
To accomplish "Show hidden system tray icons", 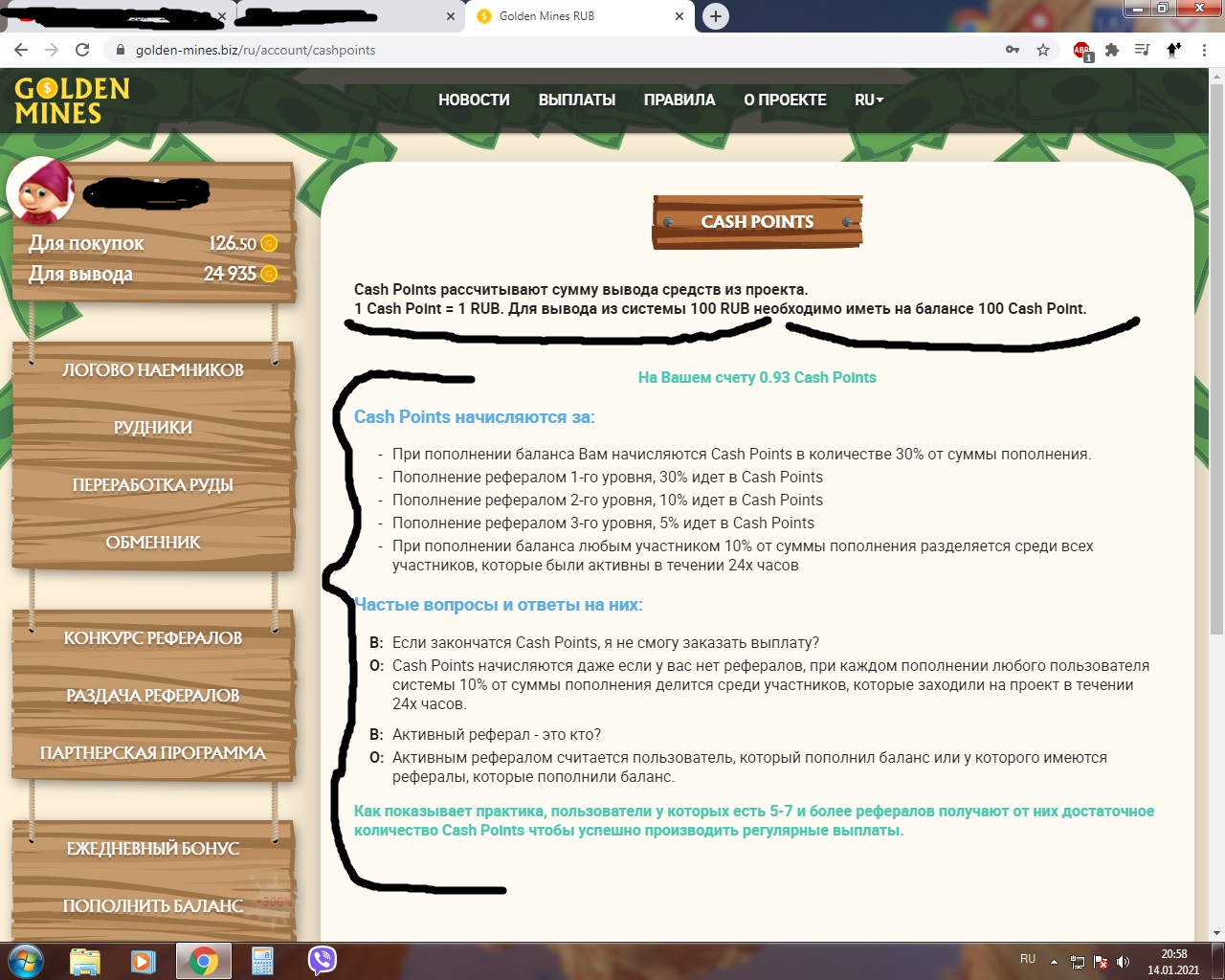I will coord(1054,962).
